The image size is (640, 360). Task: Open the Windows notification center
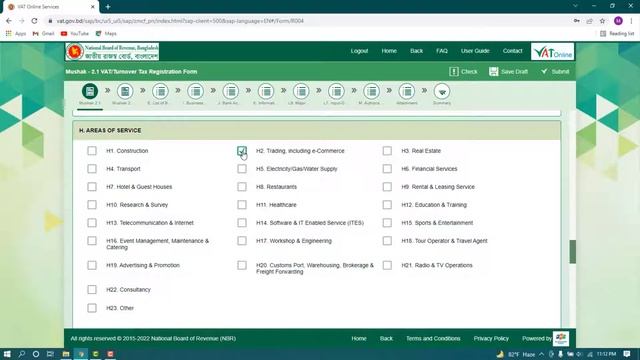point(627,354)
